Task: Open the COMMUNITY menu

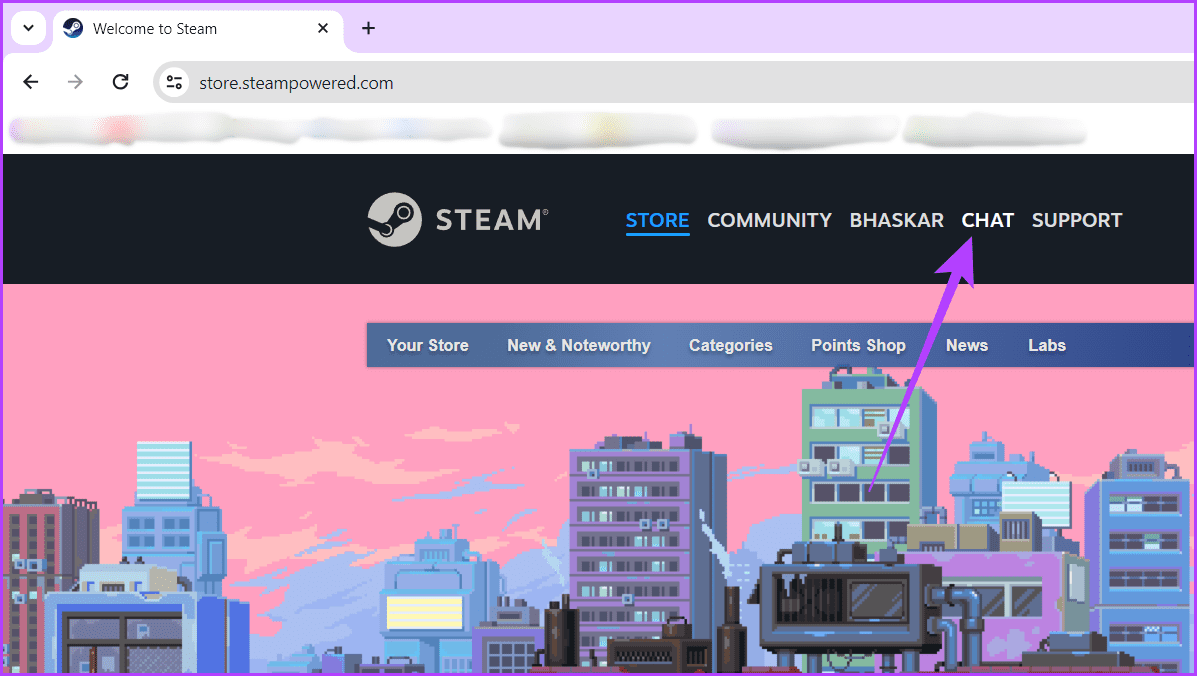Action: [769, 220]
